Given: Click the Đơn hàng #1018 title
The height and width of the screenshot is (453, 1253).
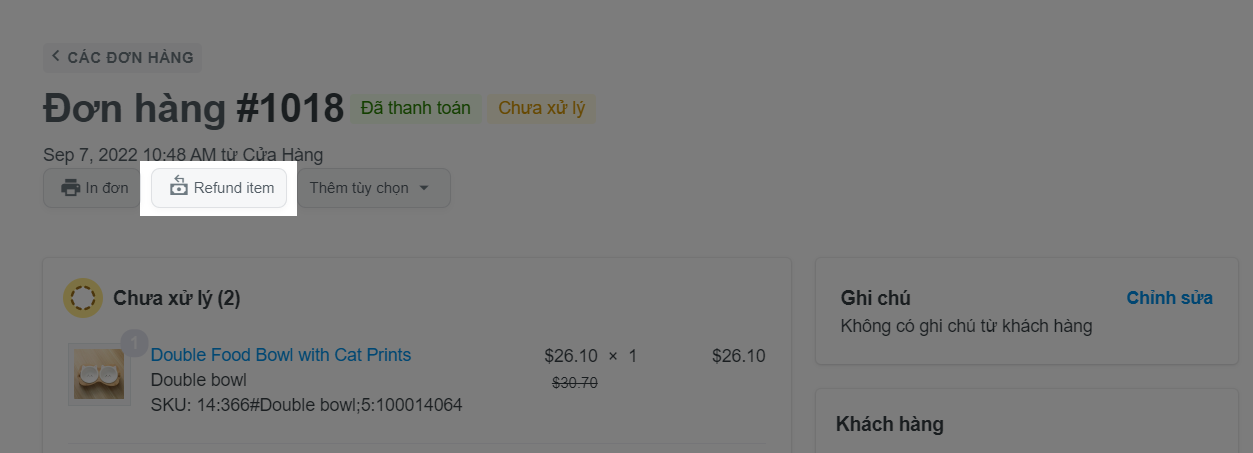Looking at the screenshot, I should click(193, 109).
